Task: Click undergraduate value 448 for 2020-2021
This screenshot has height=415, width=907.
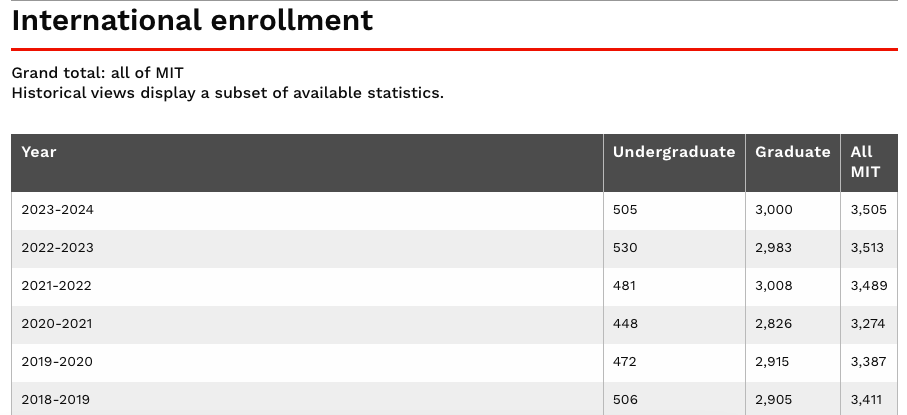Action: pos(625,324)
